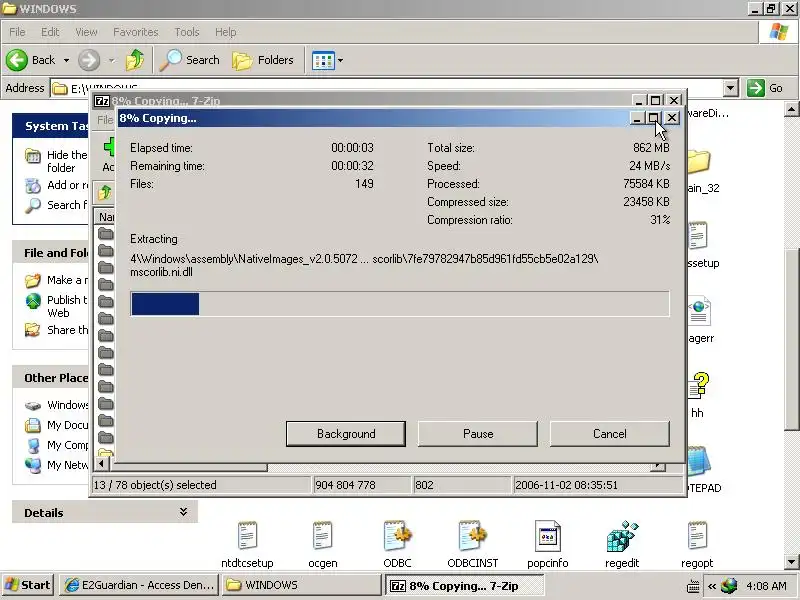Click 7-Zip file list left scroll arrow
Screen dimensions: 800x600
pyautogui.click(x=101, y=464)
